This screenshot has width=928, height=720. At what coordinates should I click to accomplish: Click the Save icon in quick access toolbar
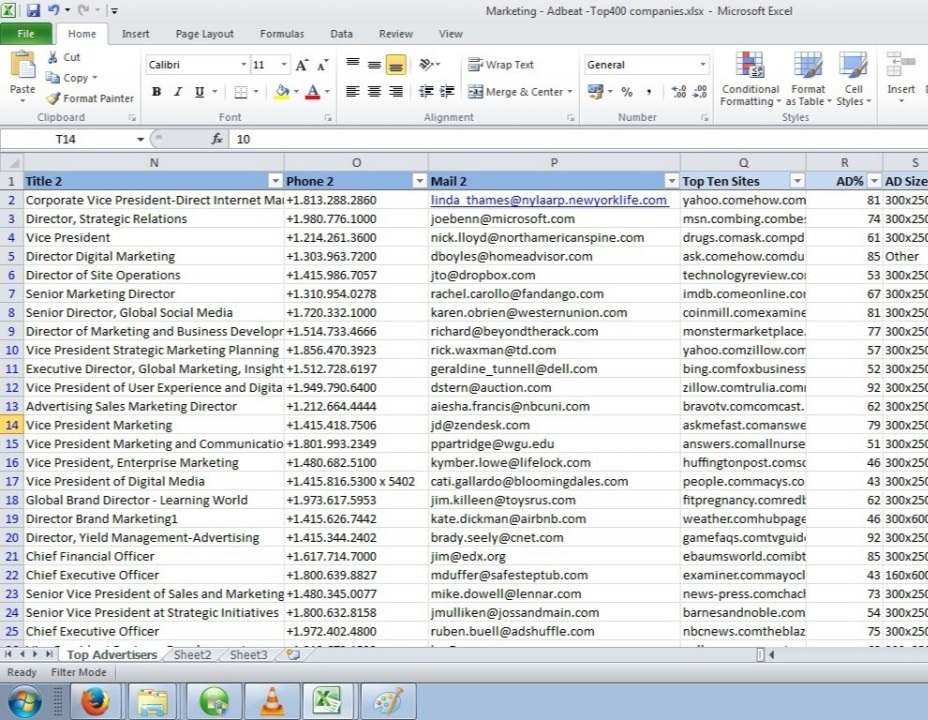tap(33, 10)
